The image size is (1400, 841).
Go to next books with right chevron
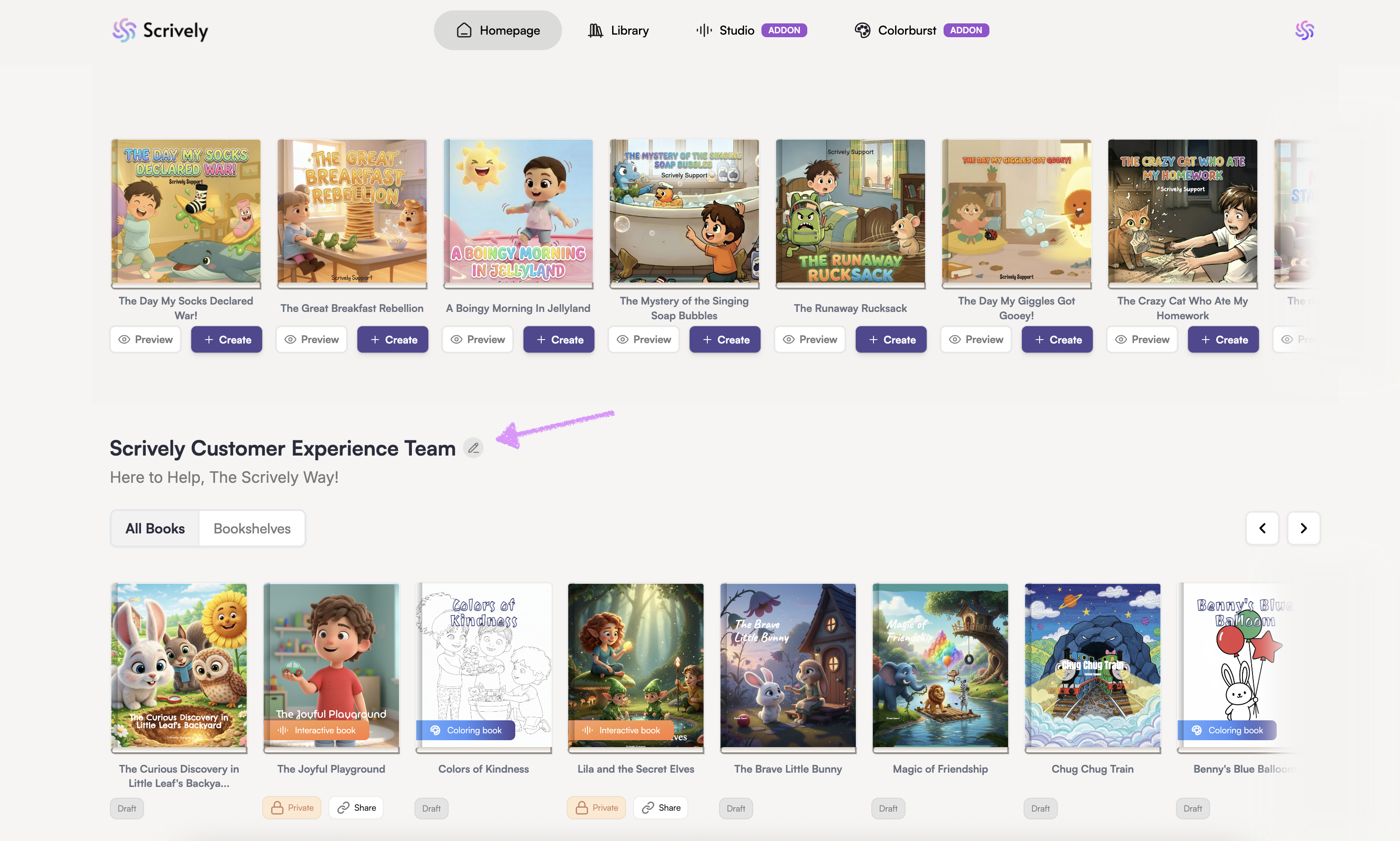pyautogui.click(x=1303, y=528)
